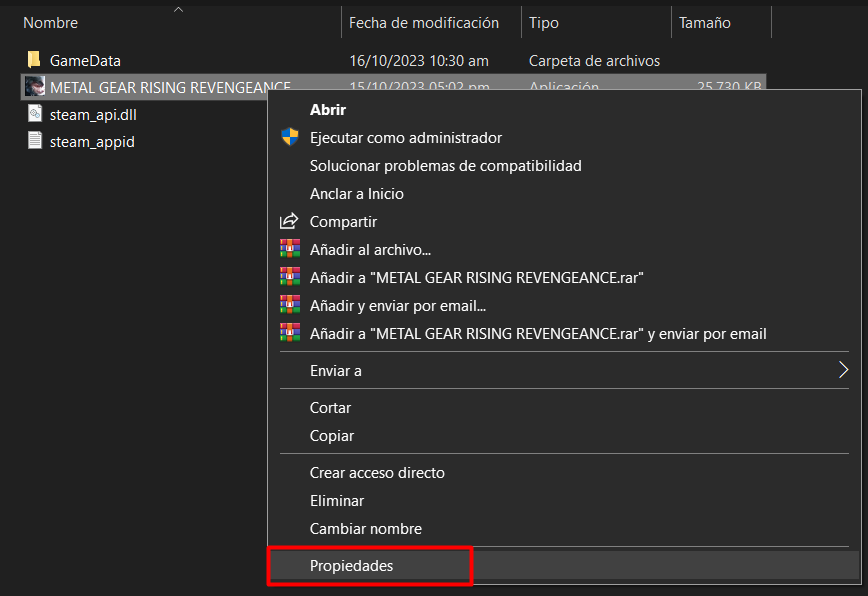The height and width of the screenshot is (596, 868).
Task: Sort by Fecha de modificación column
Action: pos(423,22)
